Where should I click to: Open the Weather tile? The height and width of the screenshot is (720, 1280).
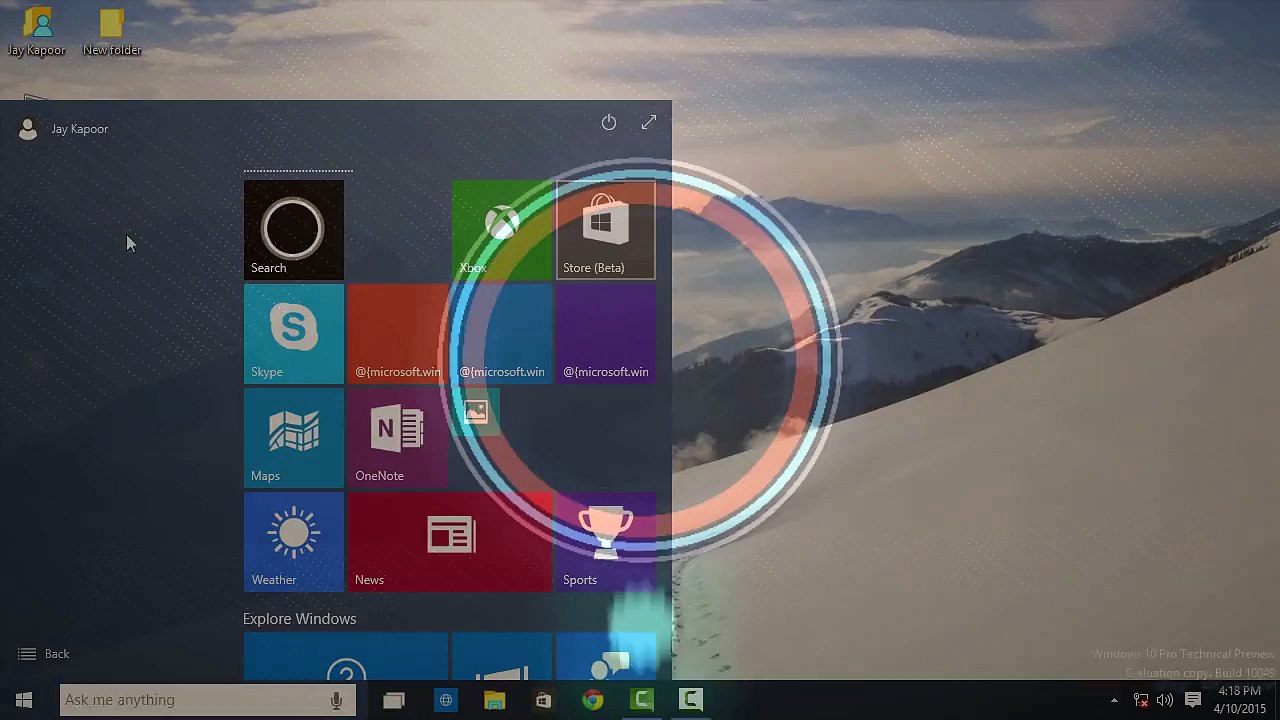(x=293, y=541)
